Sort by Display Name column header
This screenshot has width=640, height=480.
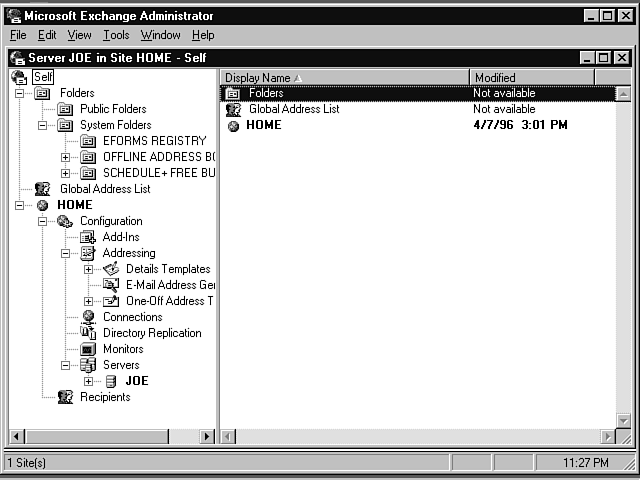pyautogui.click(x=344, y=77)
